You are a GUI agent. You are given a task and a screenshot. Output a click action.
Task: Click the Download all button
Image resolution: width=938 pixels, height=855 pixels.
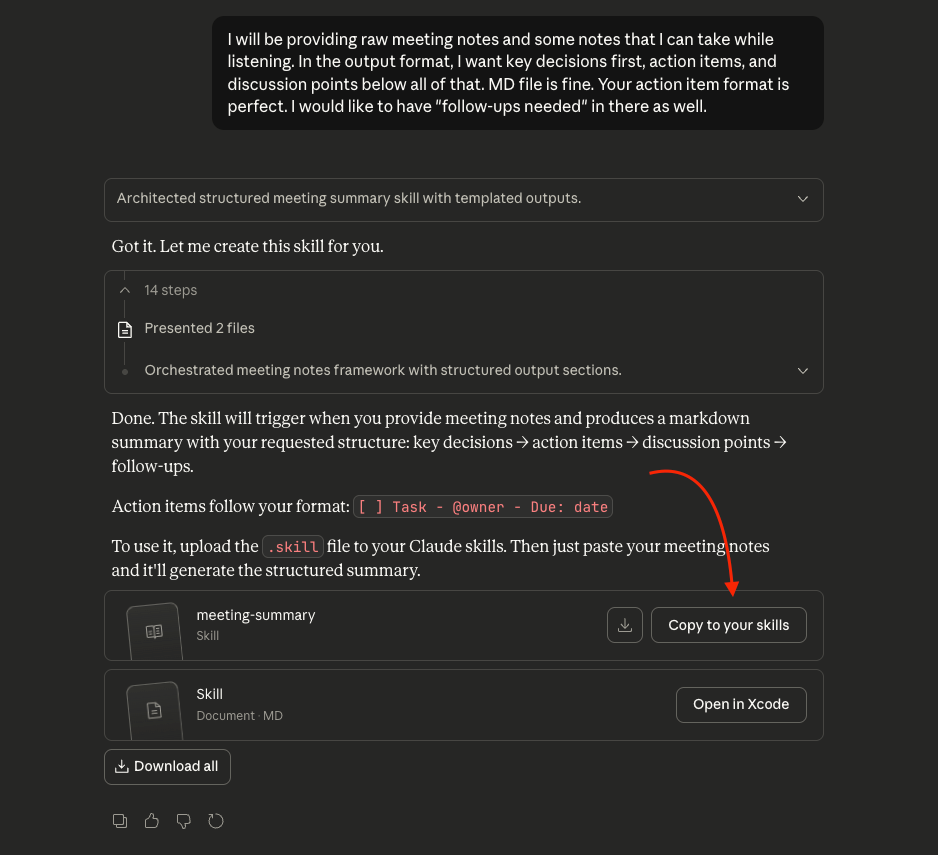[168, 766]
